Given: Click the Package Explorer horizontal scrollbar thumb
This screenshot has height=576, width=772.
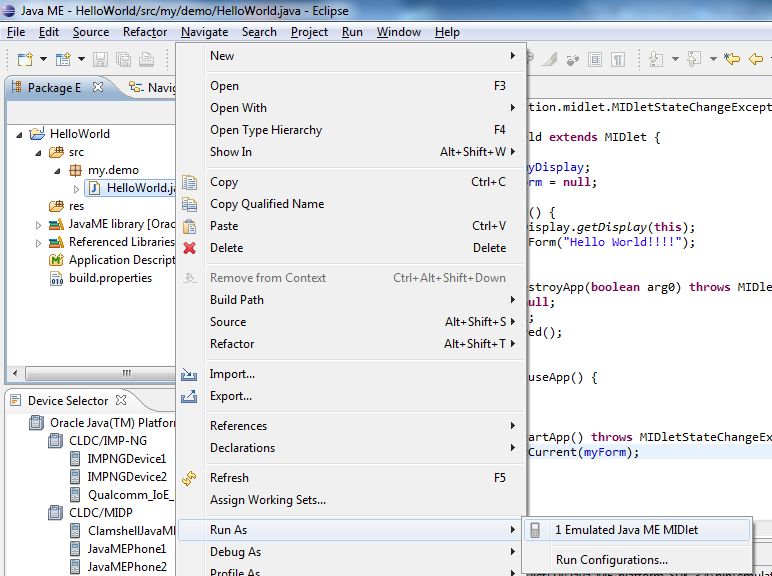Looking at the screenshot, I should coord(101,373).
